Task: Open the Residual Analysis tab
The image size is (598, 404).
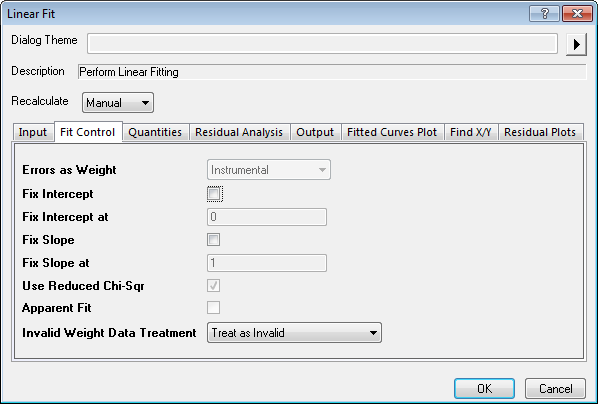Action: (x=239, y=132)
